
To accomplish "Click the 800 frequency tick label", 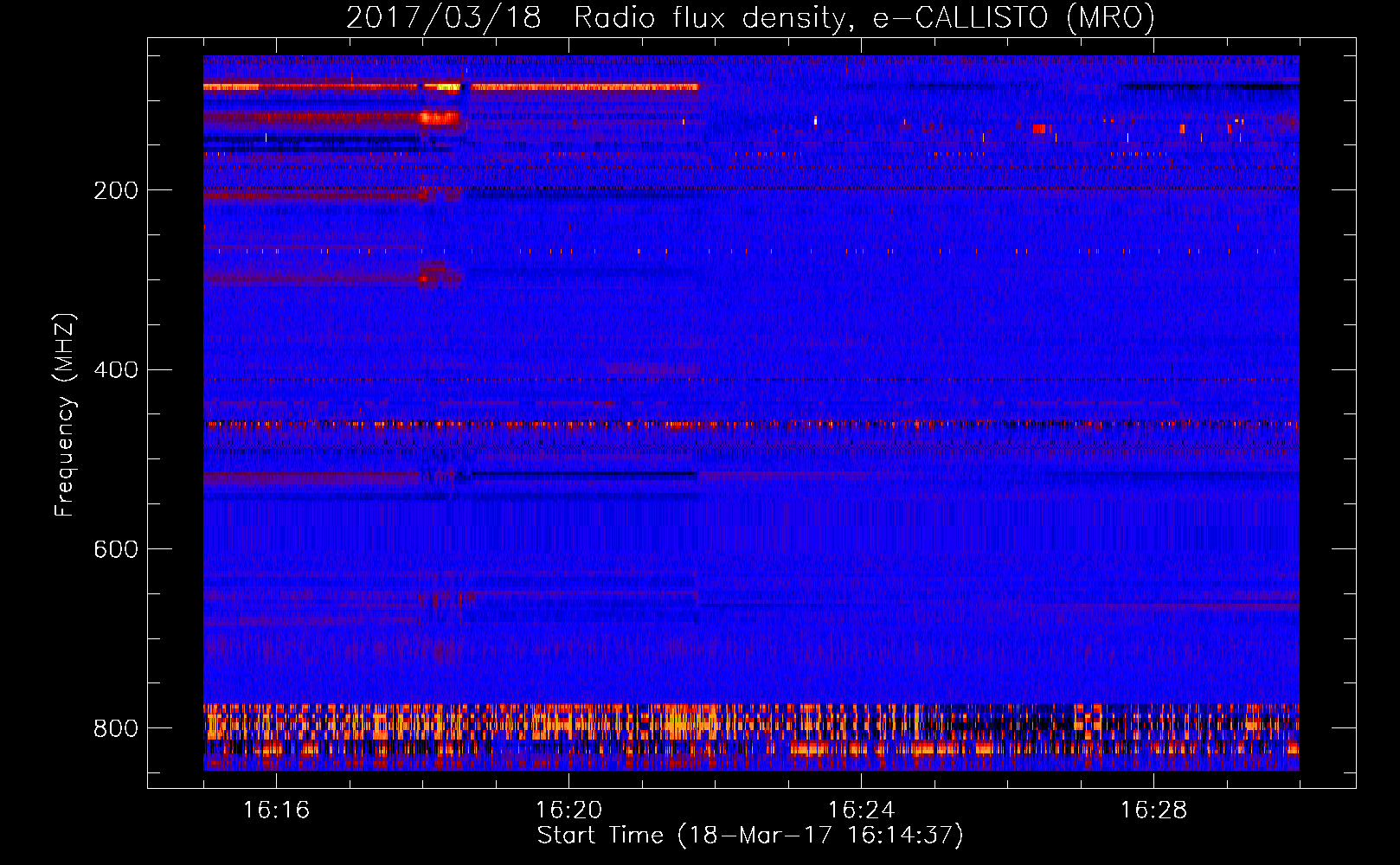I will [116, 729].
